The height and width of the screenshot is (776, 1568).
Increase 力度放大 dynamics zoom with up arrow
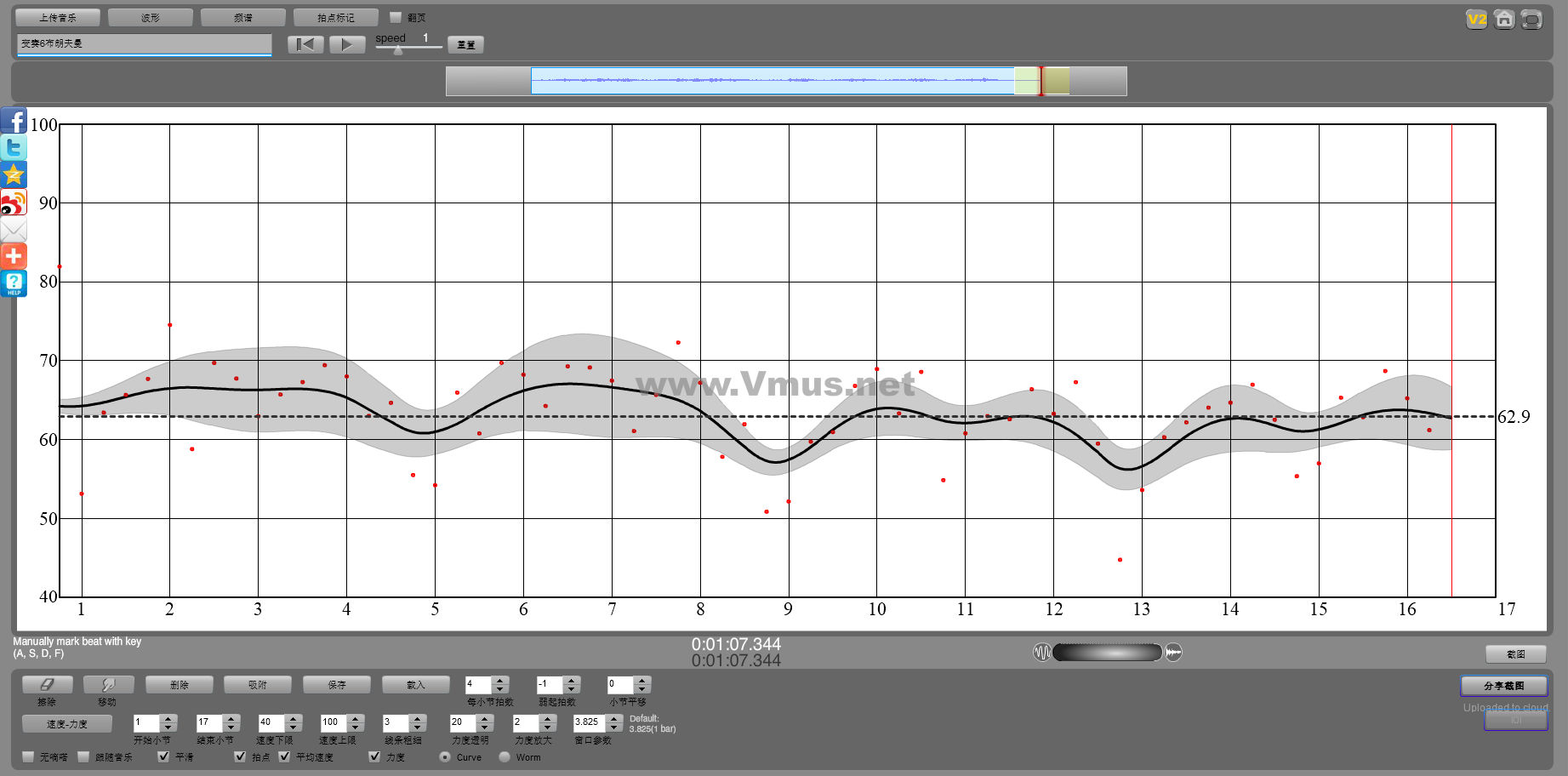548,718
